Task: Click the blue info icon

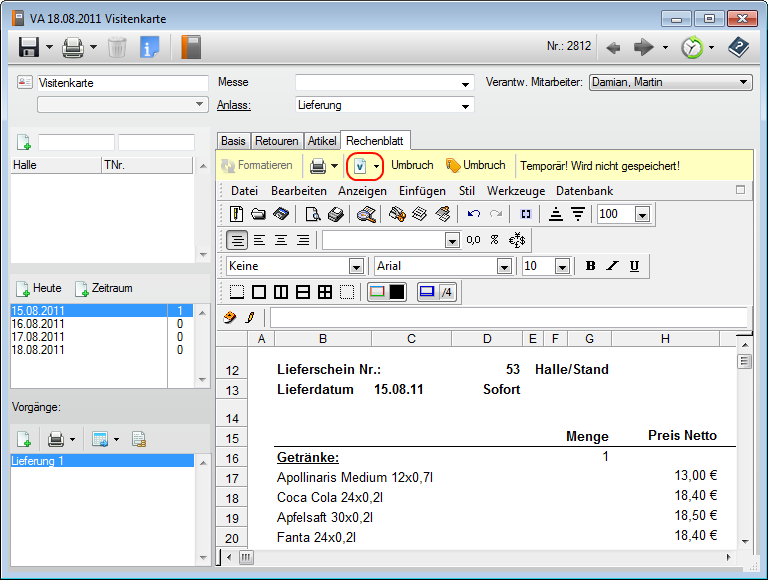Action: coord(150,47)
